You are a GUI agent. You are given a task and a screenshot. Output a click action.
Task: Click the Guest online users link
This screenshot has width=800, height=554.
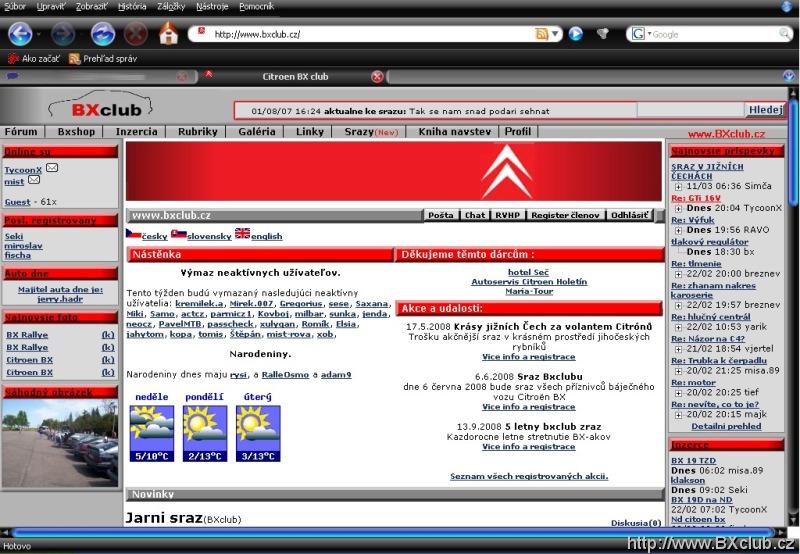tap(17, 202)
